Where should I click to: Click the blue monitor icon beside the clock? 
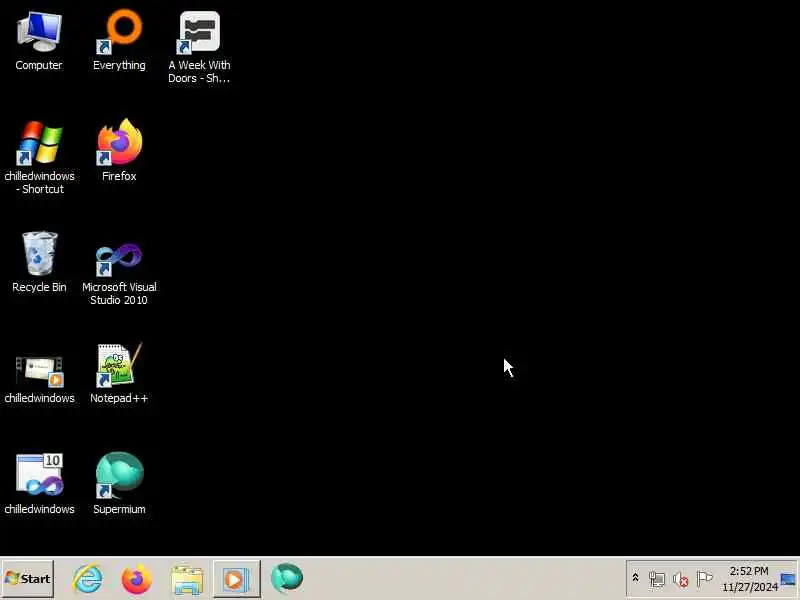[x=788, y=580]
